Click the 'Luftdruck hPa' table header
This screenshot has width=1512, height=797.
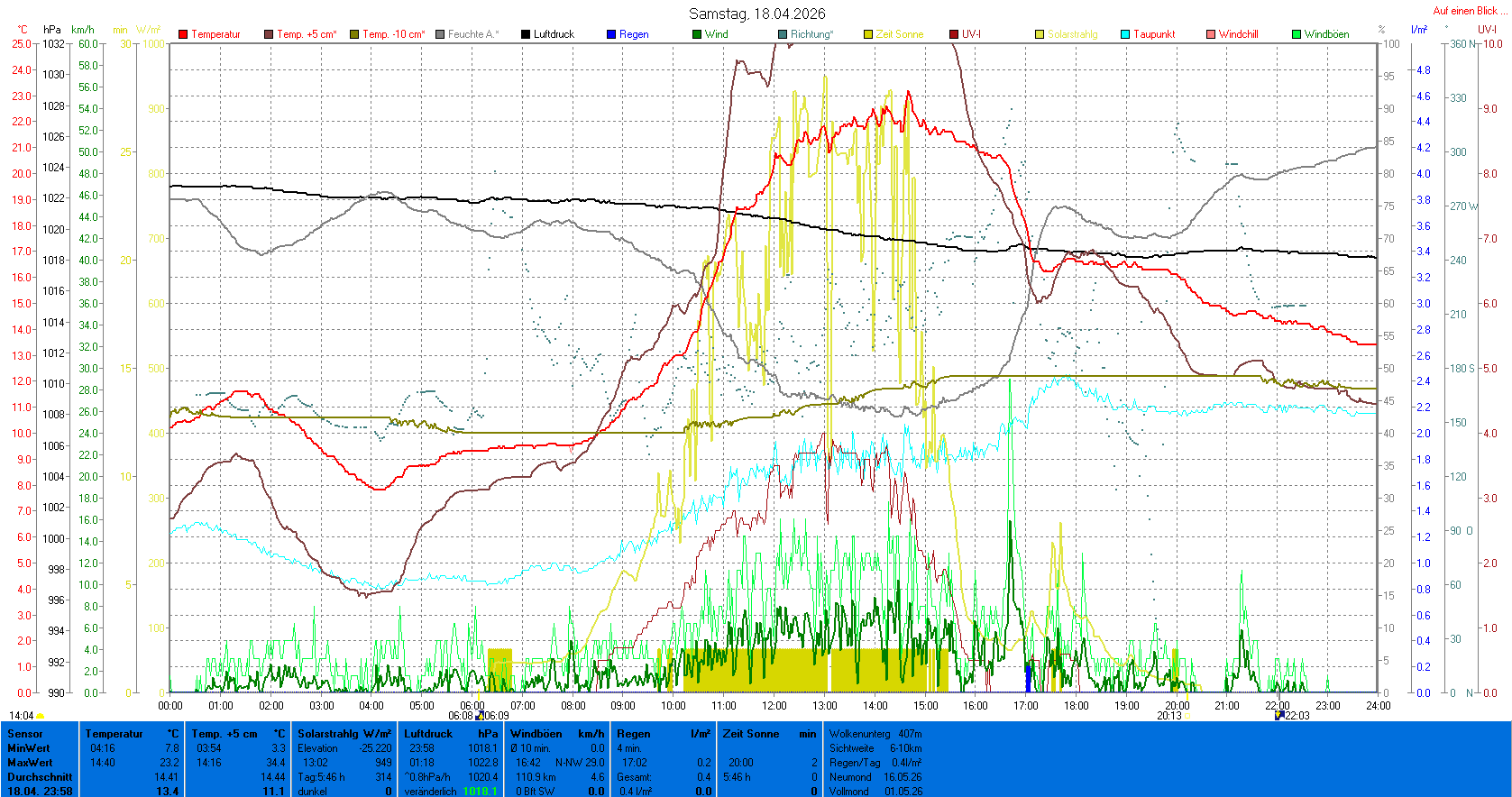451,734
